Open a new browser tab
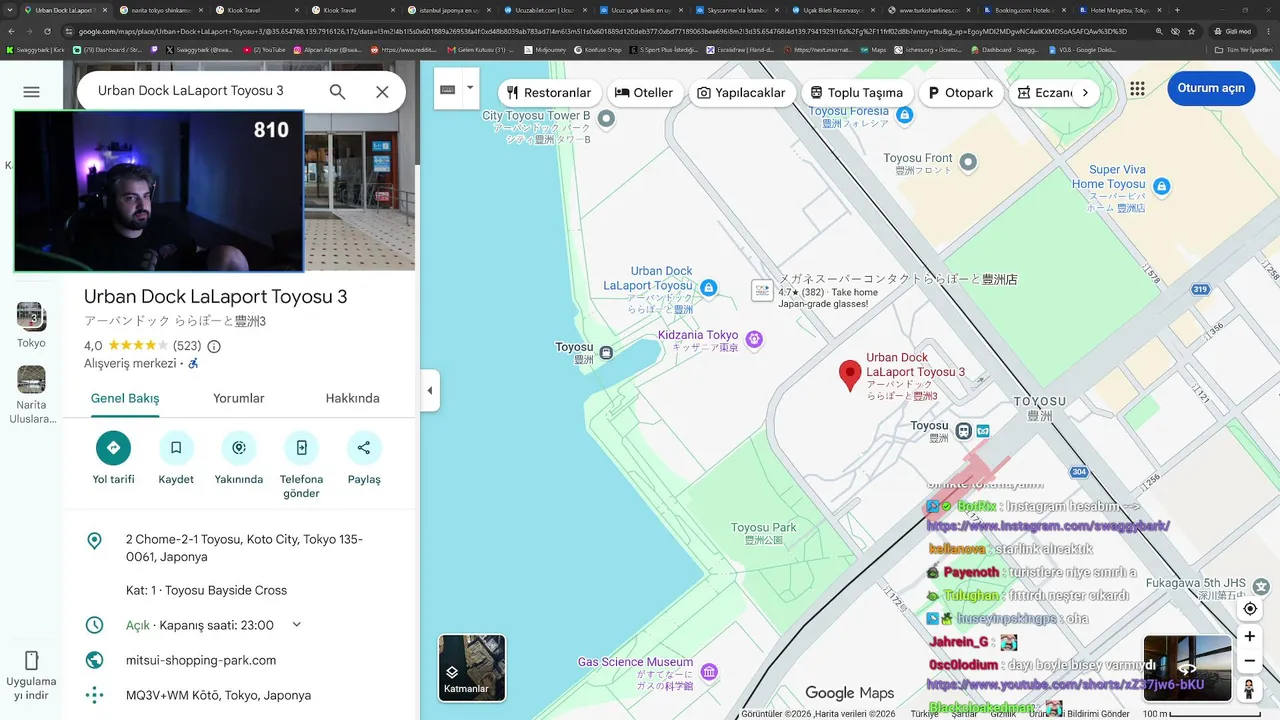The width and height of the screenshot is (1280, 720). 1177,10
